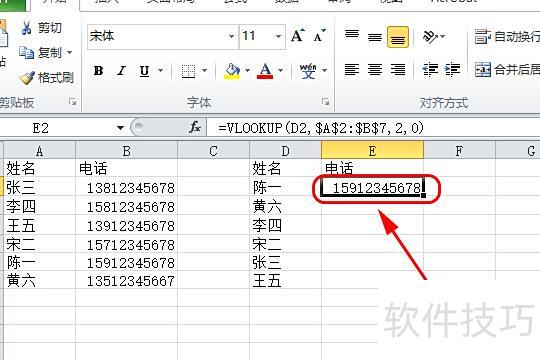Select 宋二 in column D
This screenshot has width=540, height=360.
click(x=285, y=245)
